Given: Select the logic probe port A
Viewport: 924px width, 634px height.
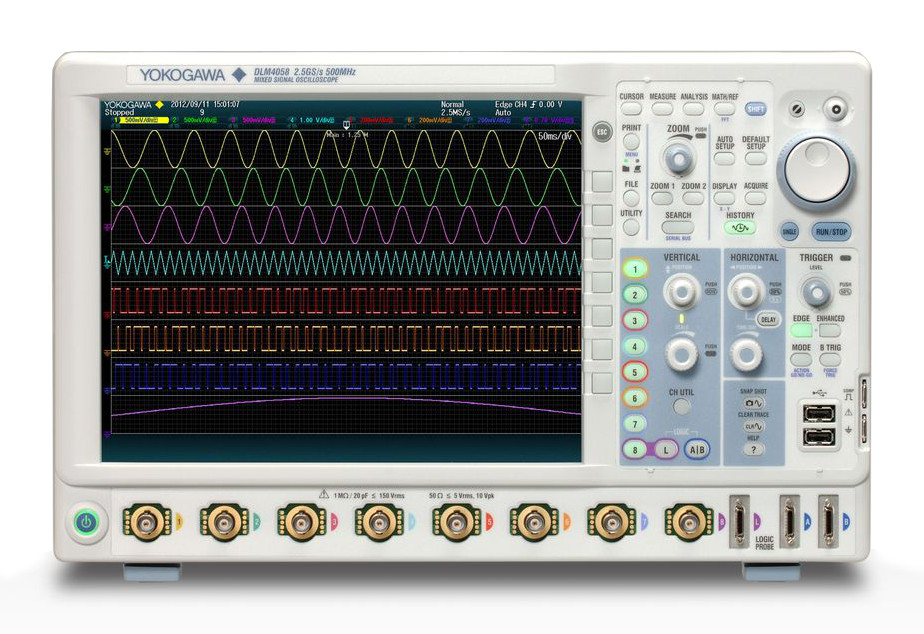Looking at the screenshot, I should coord(790,522).
